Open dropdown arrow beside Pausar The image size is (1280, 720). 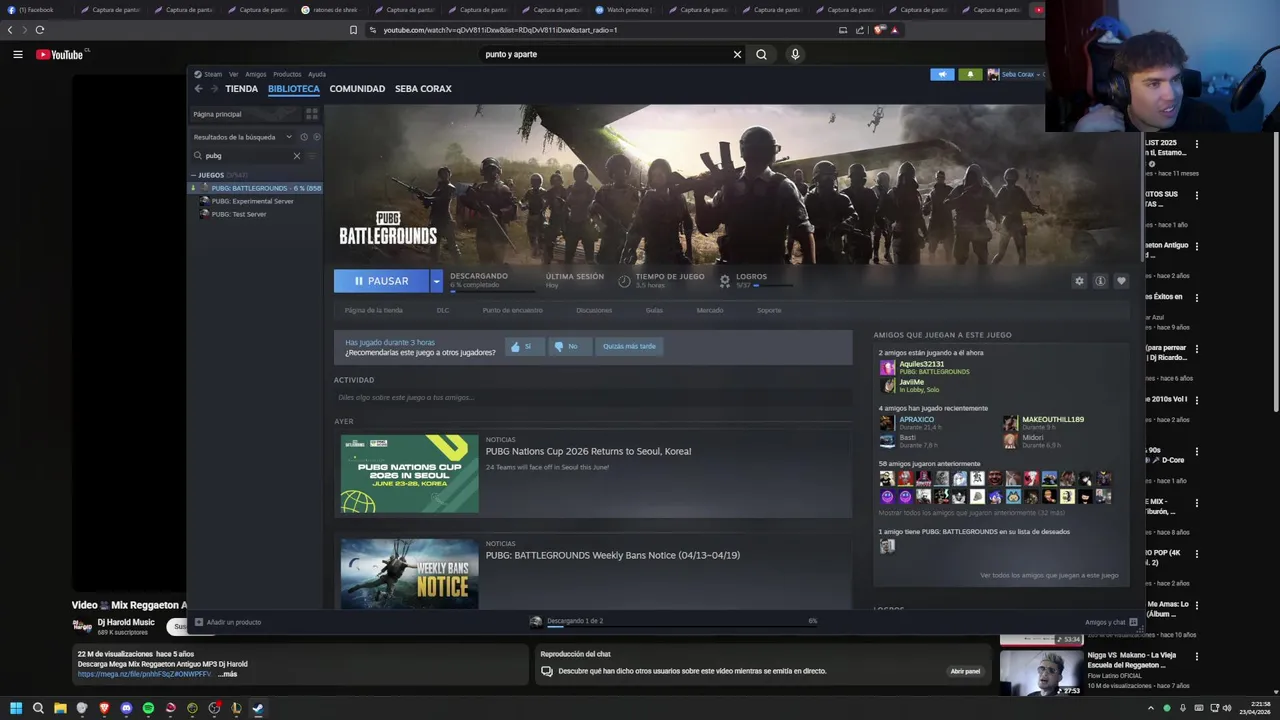pyautogui.click(x=436, y=281)
